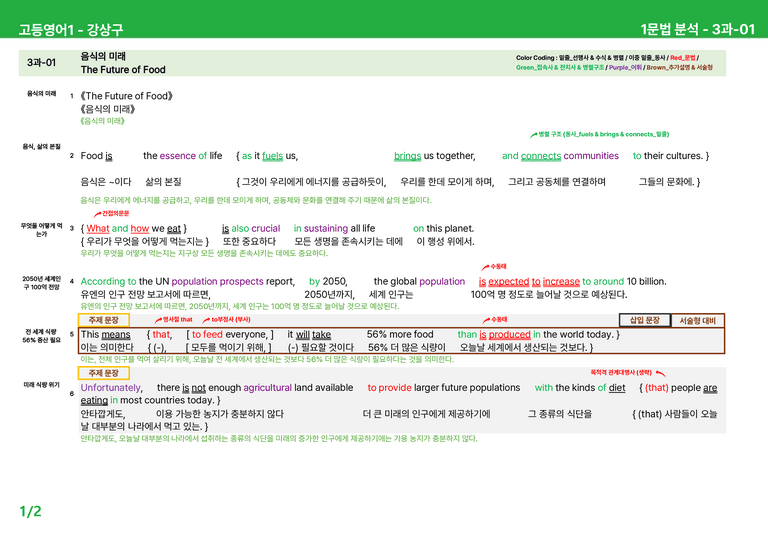
Task: Click "10 billion" in sentence 4
Action: tap(646, 282)
